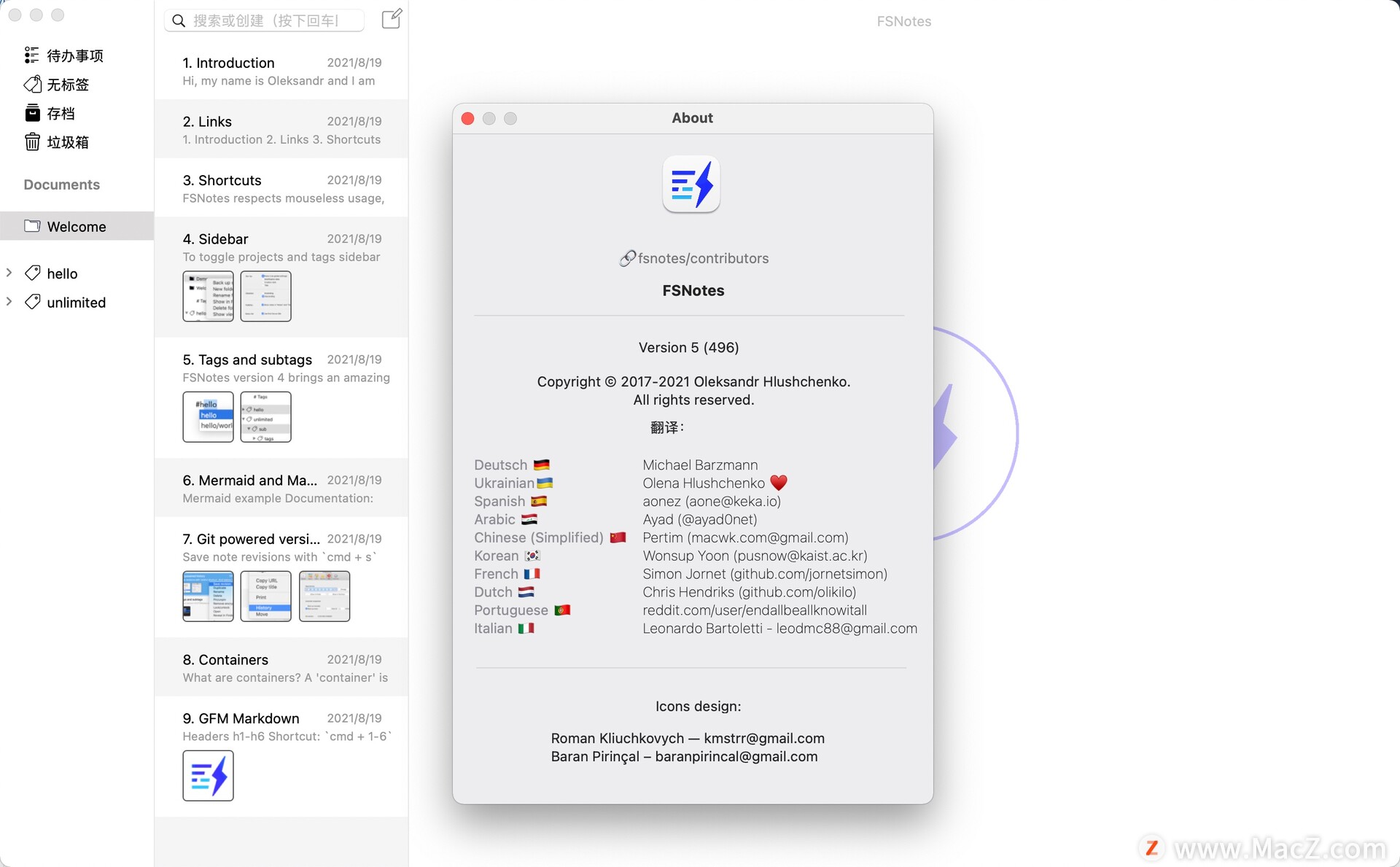Click the FSNotes logo thumbnail in GFM Markdown
The width and height of the screenshot is (1400, 867).
(208, 776)
